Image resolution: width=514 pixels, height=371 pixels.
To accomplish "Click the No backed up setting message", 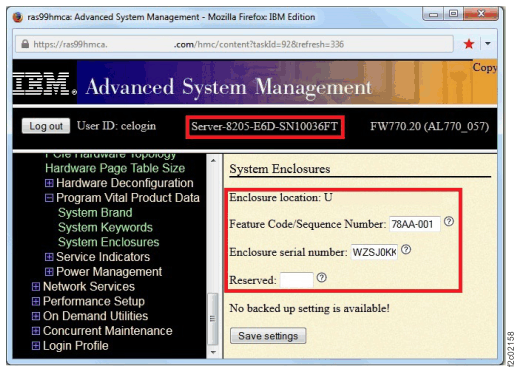I will tap(309, 308).
